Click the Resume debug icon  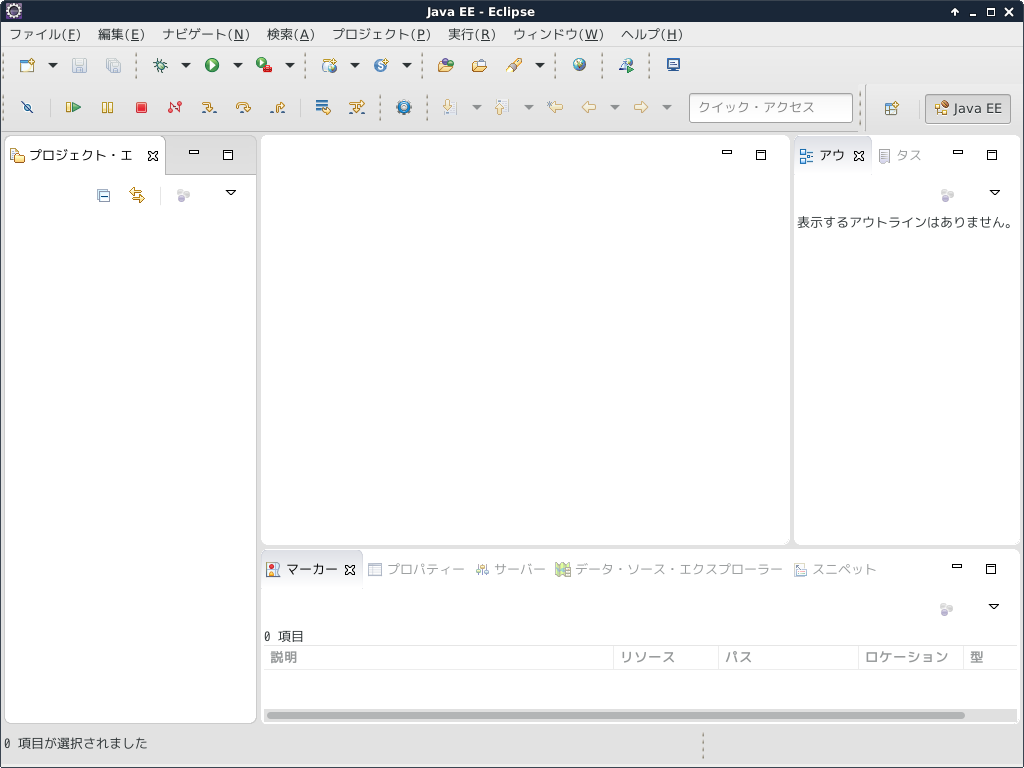(x=73, y=107)
